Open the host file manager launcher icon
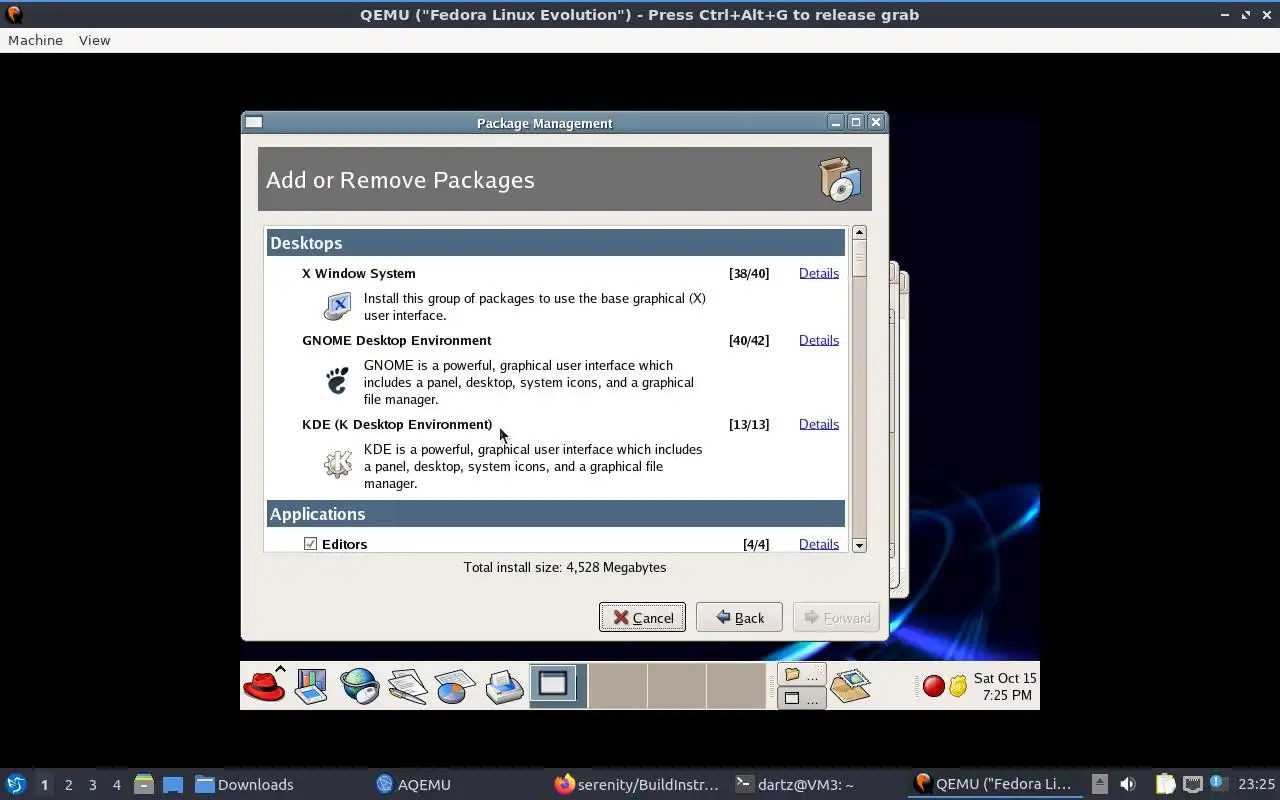Viewport: 1280px width, 800px height. tap(143, 784)
